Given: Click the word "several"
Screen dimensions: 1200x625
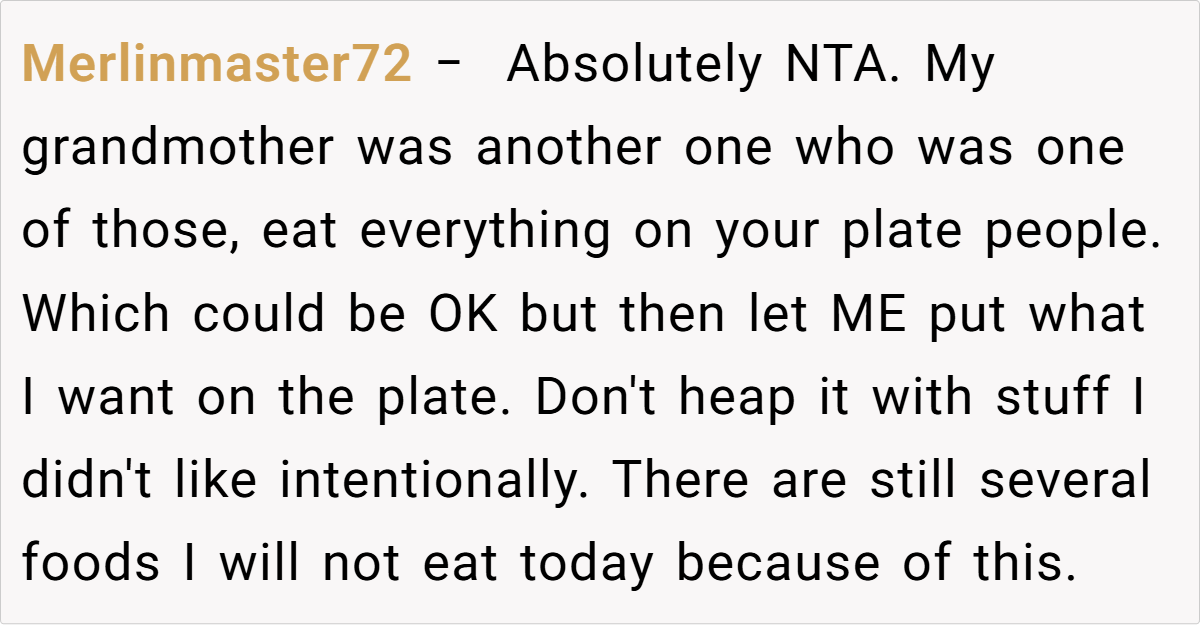Looking at the screenshot, I should (x=1066, y=481).
